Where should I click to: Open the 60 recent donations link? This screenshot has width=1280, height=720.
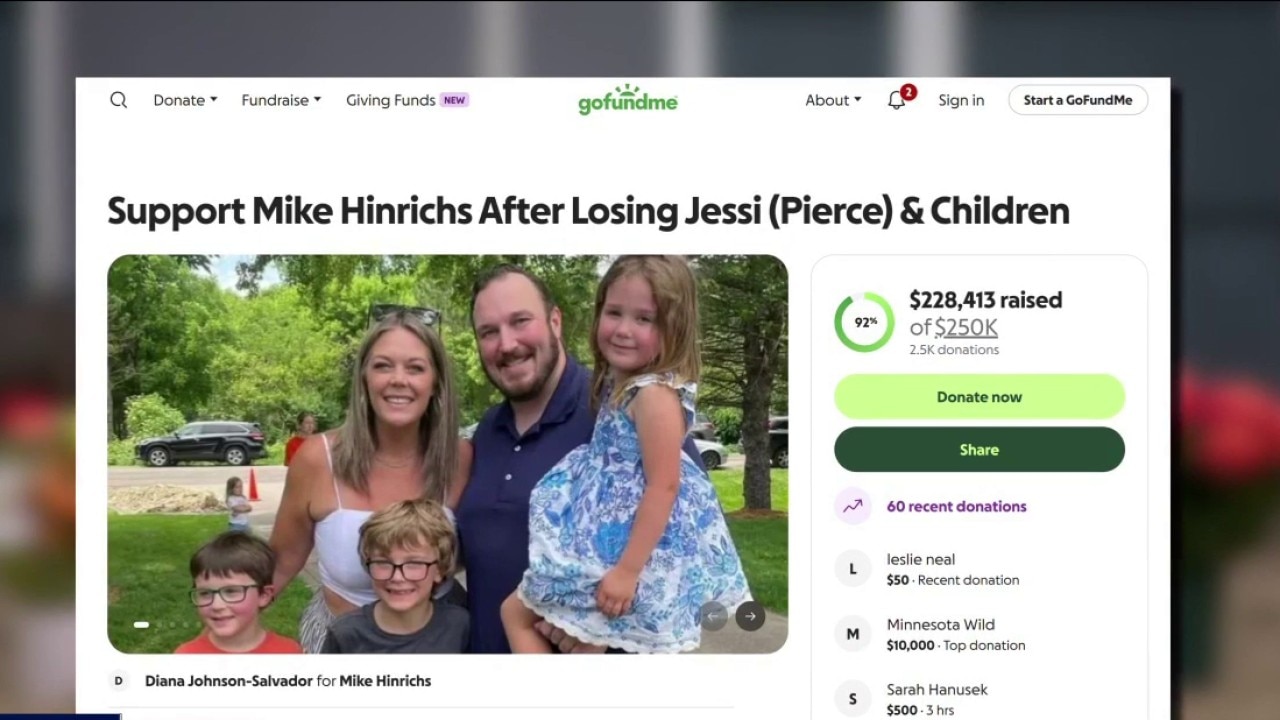(x=956, y=506)
